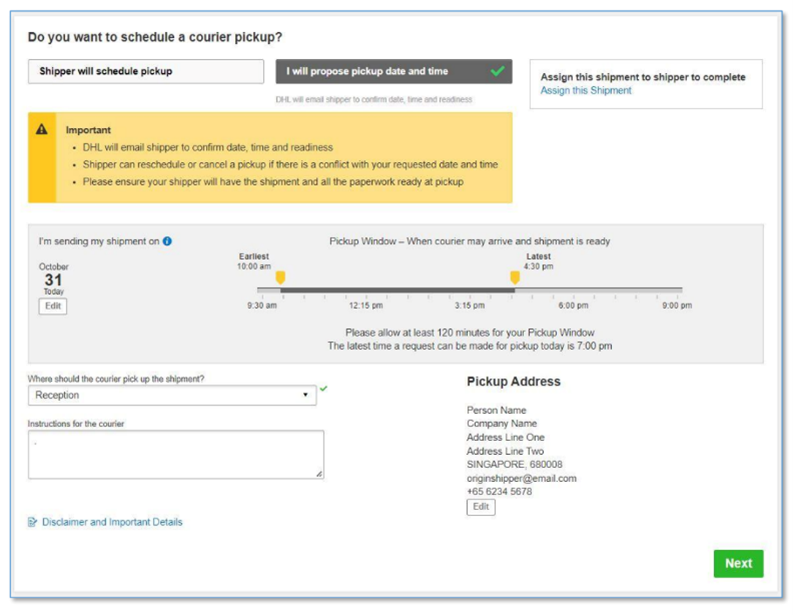Click the textarea resize grip icon
Viewport: 793px width, 615px height.
tap(319, 473)
